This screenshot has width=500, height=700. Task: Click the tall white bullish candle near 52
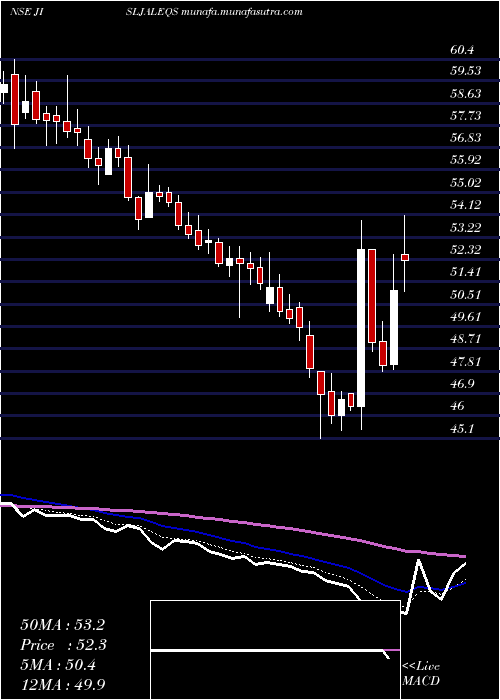click(361, 328)
